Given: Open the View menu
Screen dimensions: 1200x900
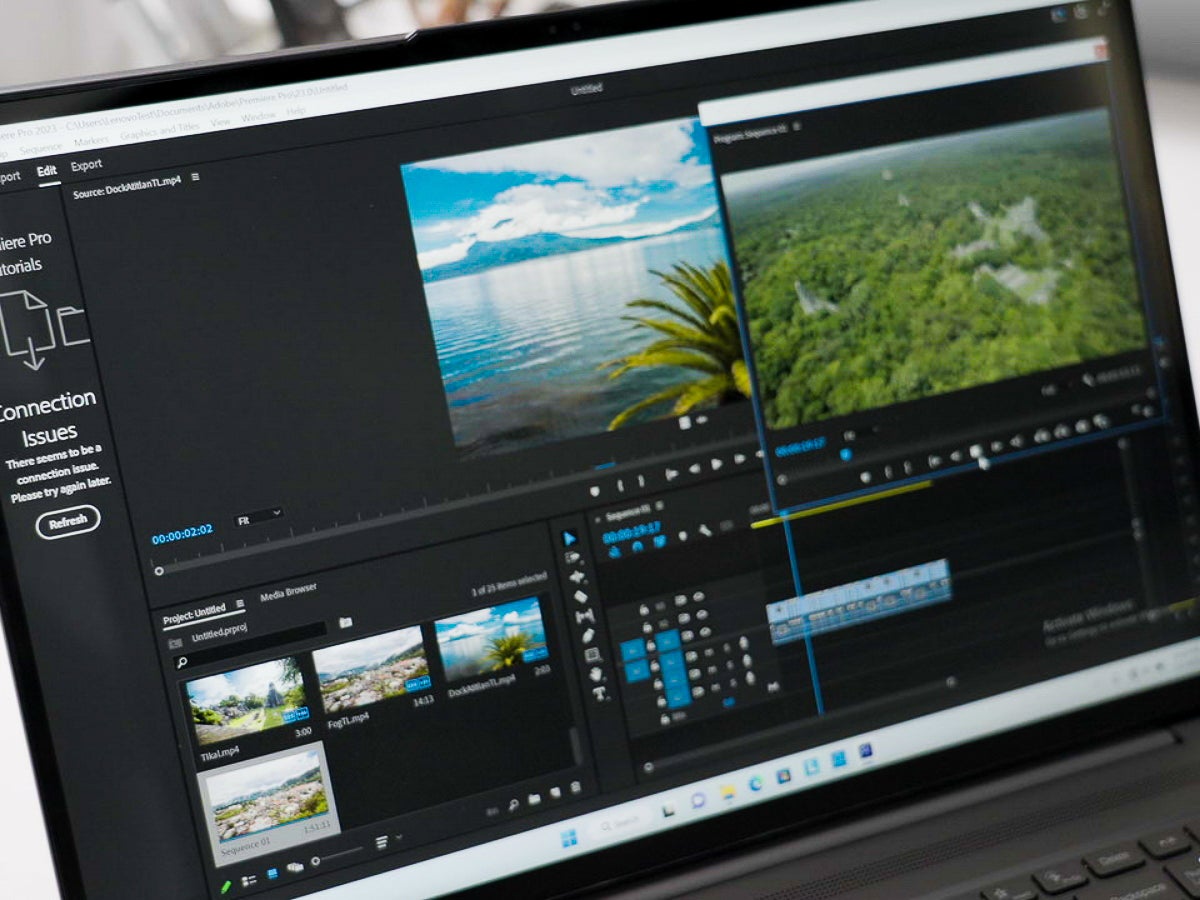Looking at the screenshot, I should point(220,122).
